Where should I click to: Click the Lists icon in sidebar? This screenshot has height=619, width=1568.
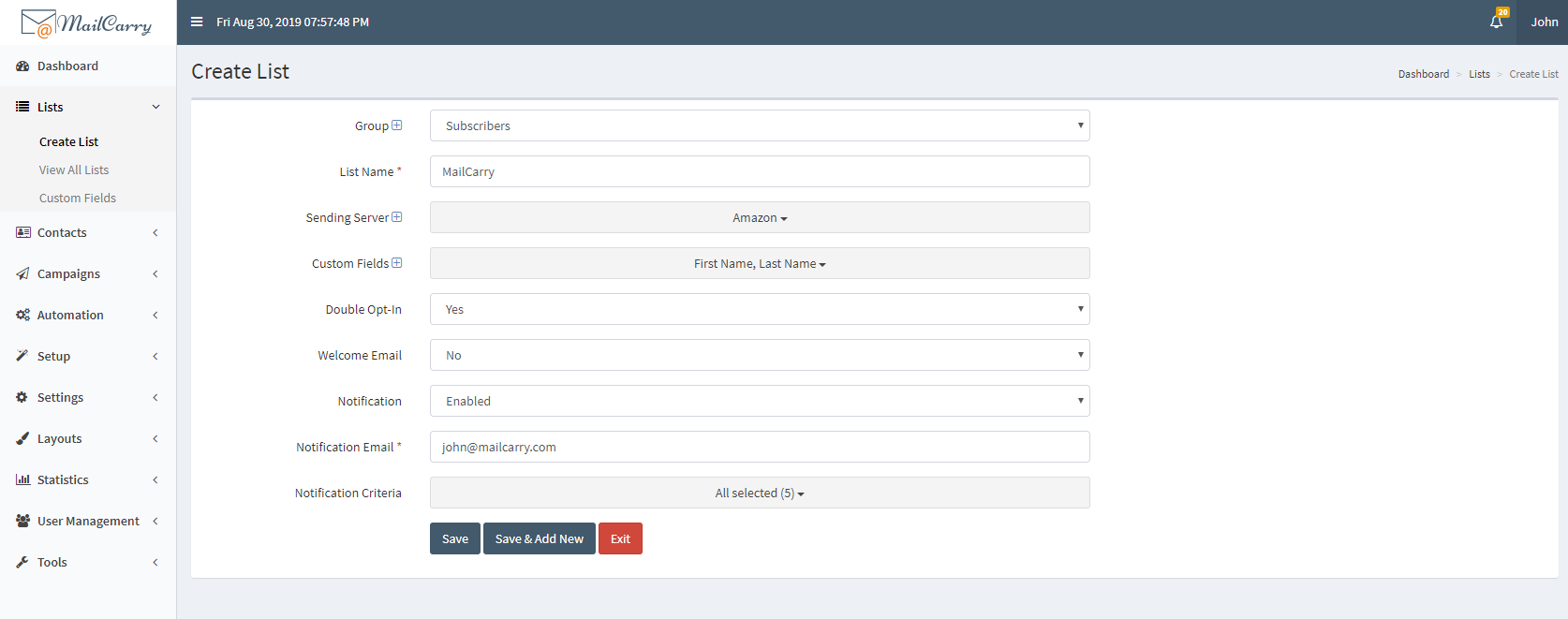(x=22, y=107)
